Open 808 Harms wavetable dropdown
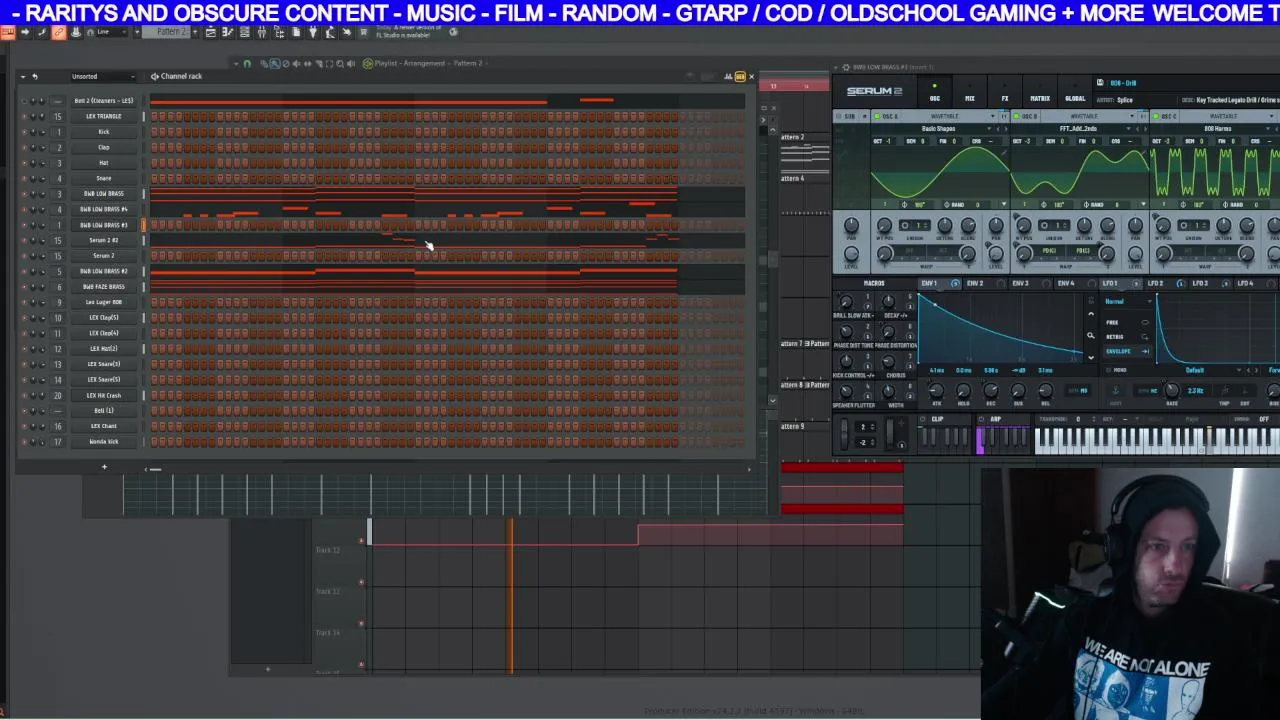 1220,129
